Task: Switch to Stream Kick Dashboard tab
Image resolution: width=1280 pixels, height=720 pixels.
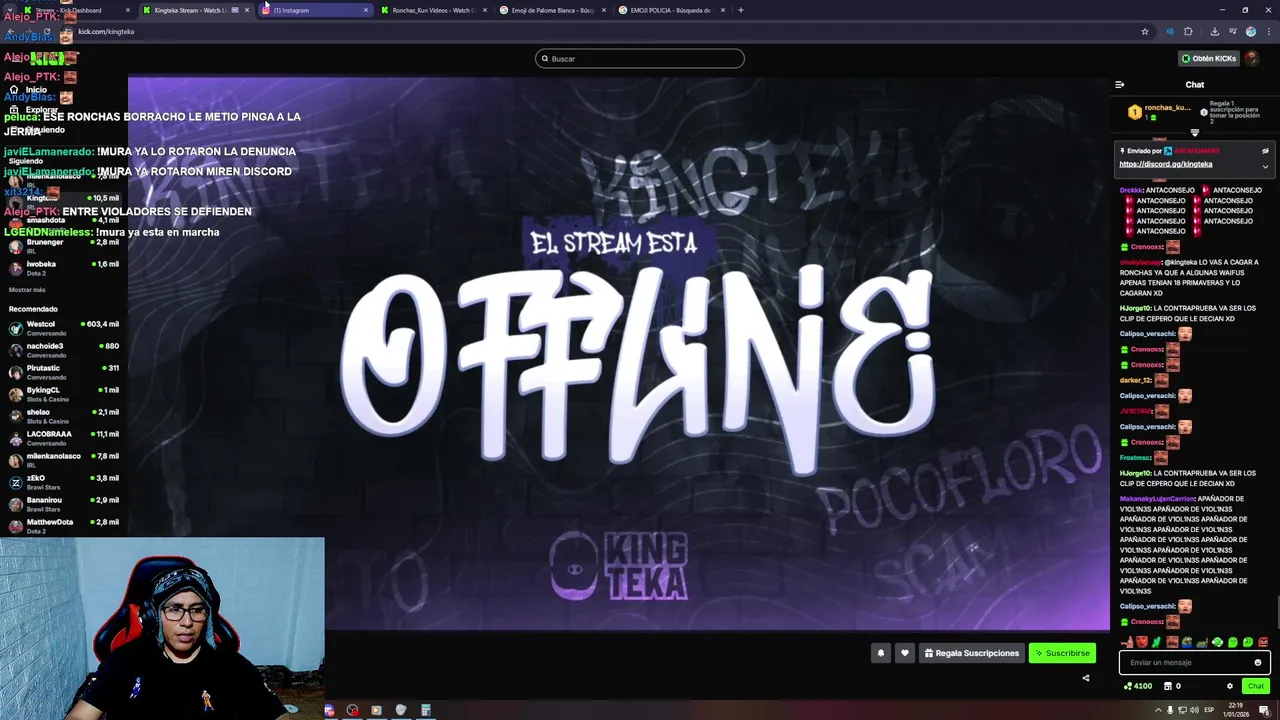Action: [x=78, y=10]
